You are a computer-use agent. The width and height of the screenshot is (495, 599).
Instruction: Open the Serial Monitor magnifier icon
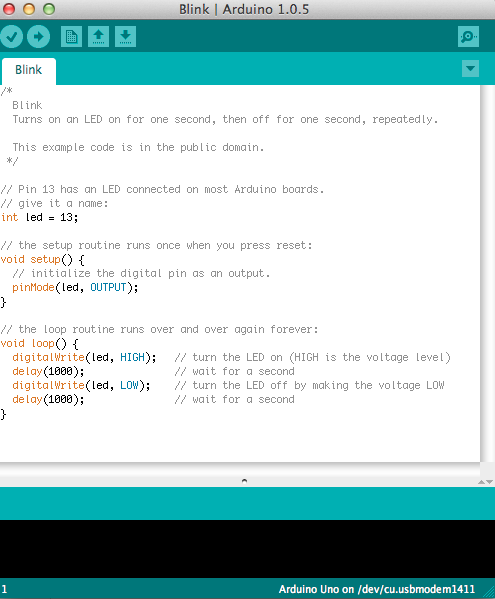pyautogui.click(x=468, y=37)
